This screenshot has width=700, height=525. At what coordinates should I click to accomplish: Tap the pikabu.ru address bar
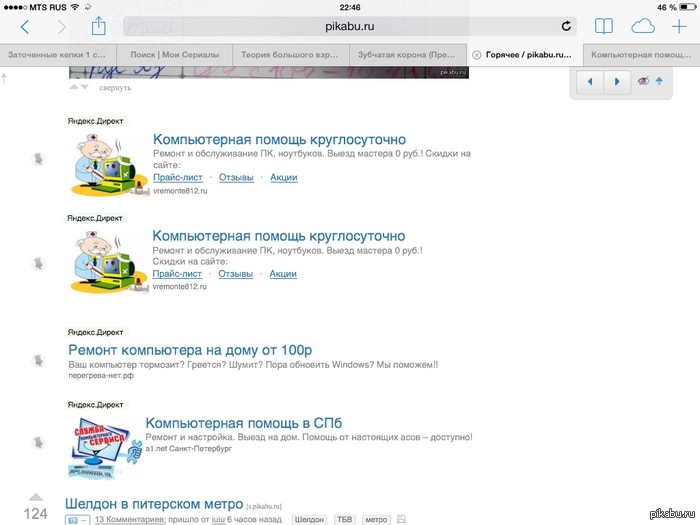coord(350,26)
